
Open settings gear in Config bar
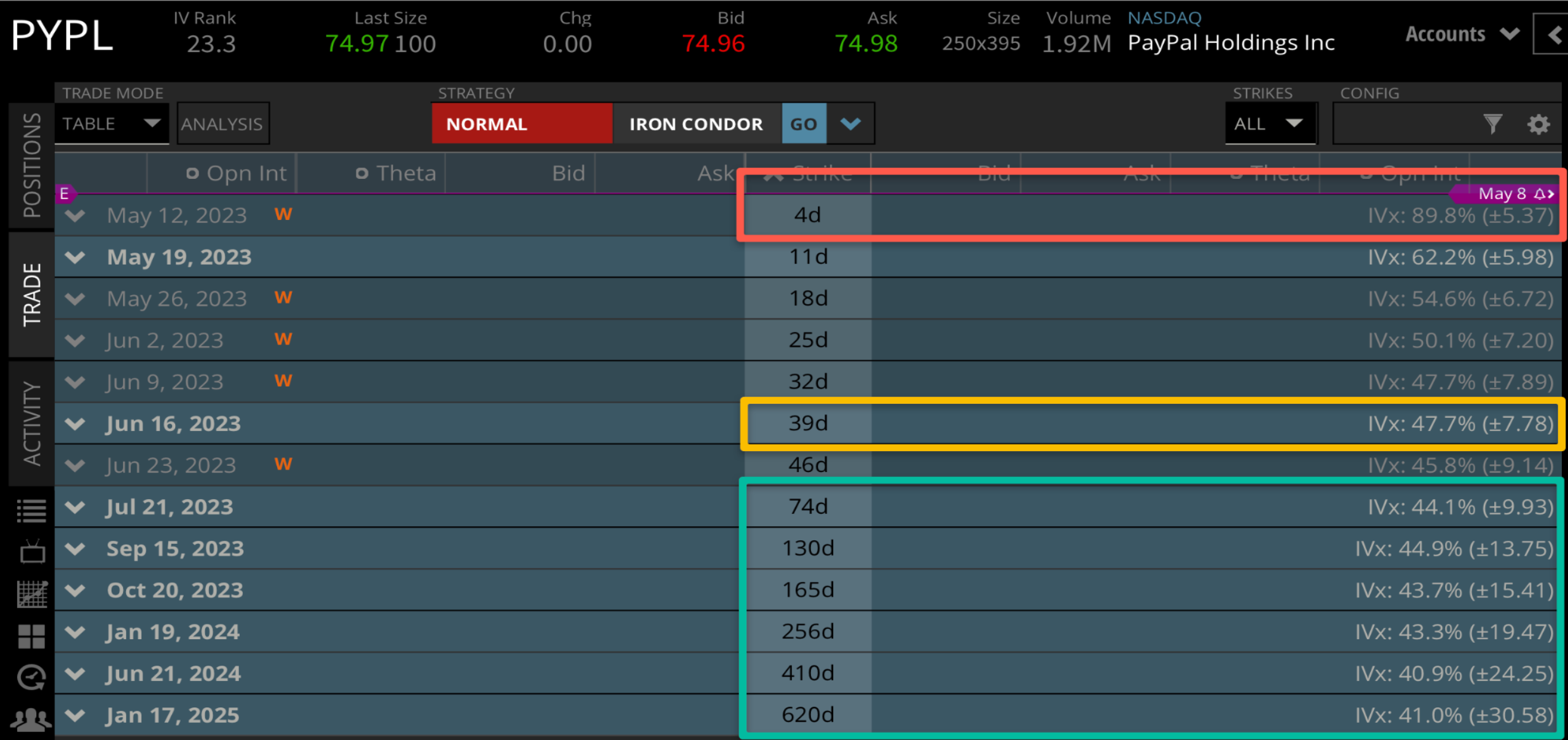coord(1538,124)
